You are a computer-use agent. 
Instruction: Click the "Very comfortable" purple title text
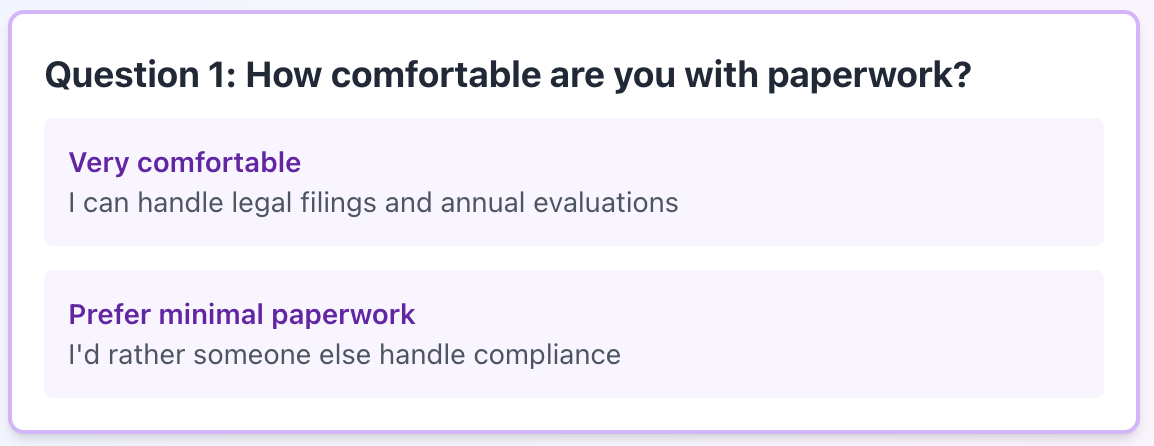pyautogui.click(x=184, y=162)
